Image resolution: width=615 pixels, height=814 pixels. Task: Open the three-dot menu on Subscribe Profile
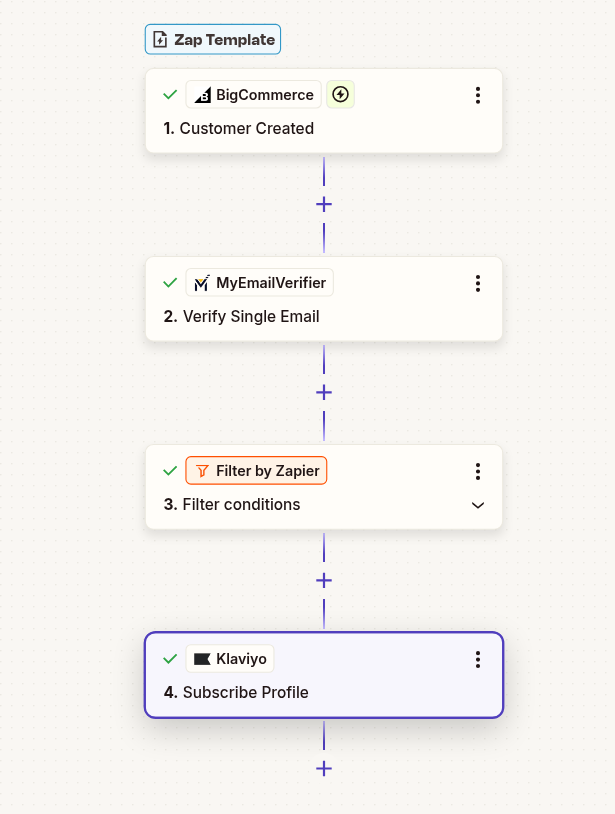coord(478,659)
